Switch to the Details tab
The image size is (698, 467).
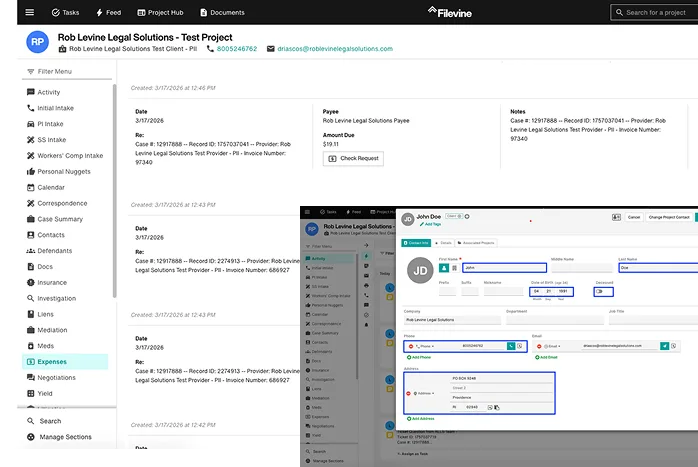point(443,243)
